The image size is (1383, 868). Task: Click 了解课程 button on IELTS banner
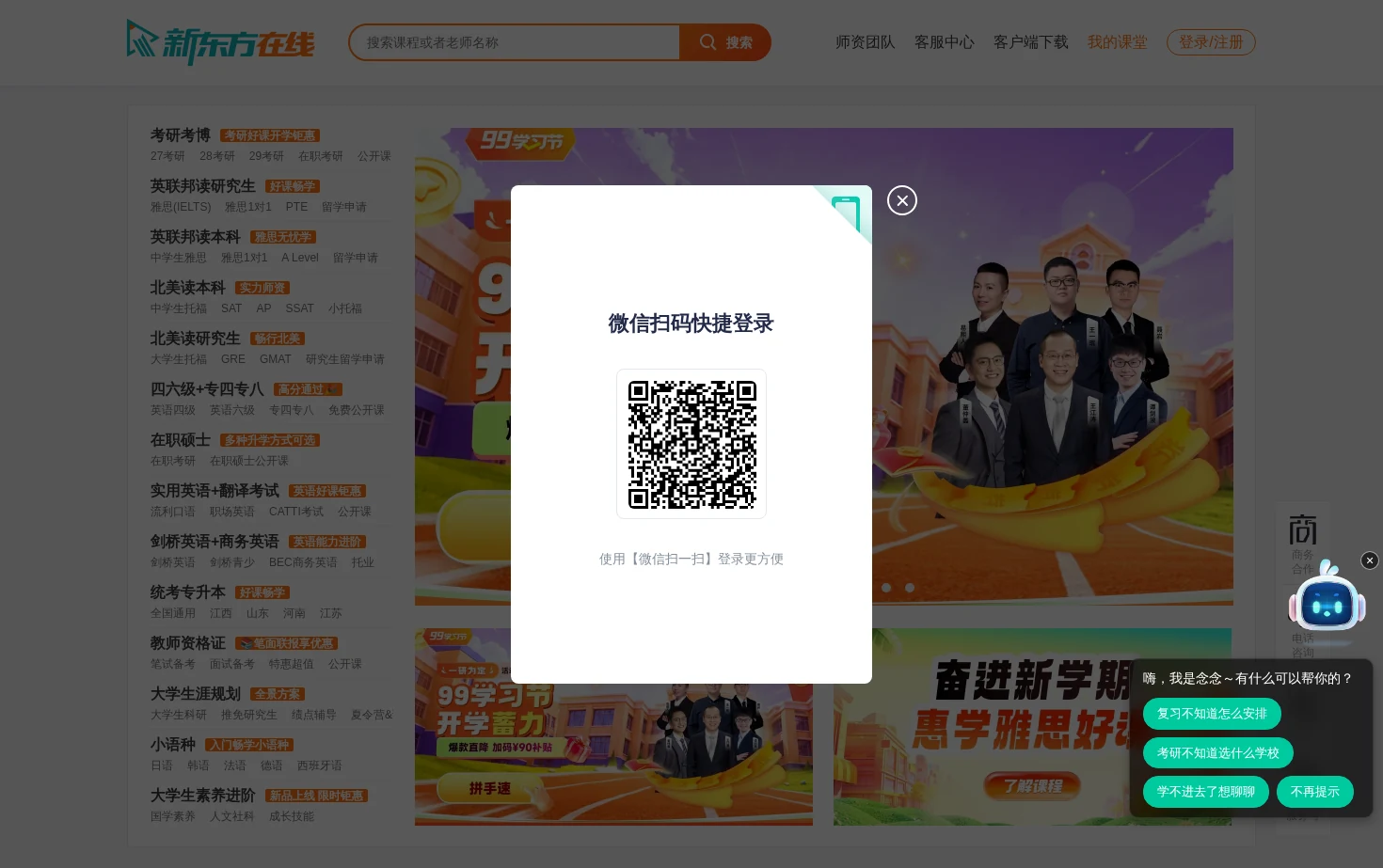click(x=1032, y=786)
